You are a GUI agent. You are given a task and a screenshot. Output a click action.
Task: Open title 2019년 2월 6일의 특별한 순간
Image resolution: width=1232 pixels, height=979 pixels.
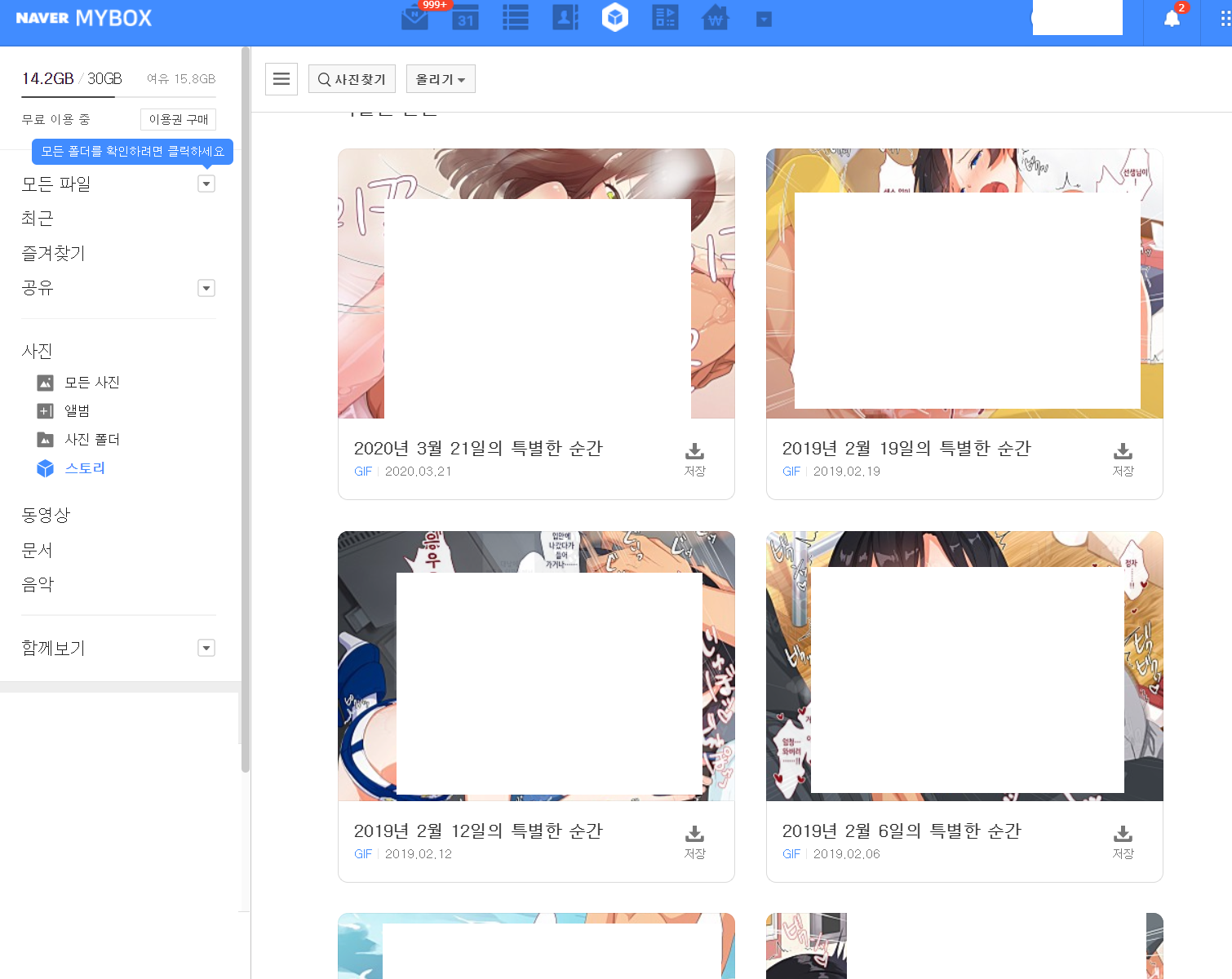tap(902, 831)
